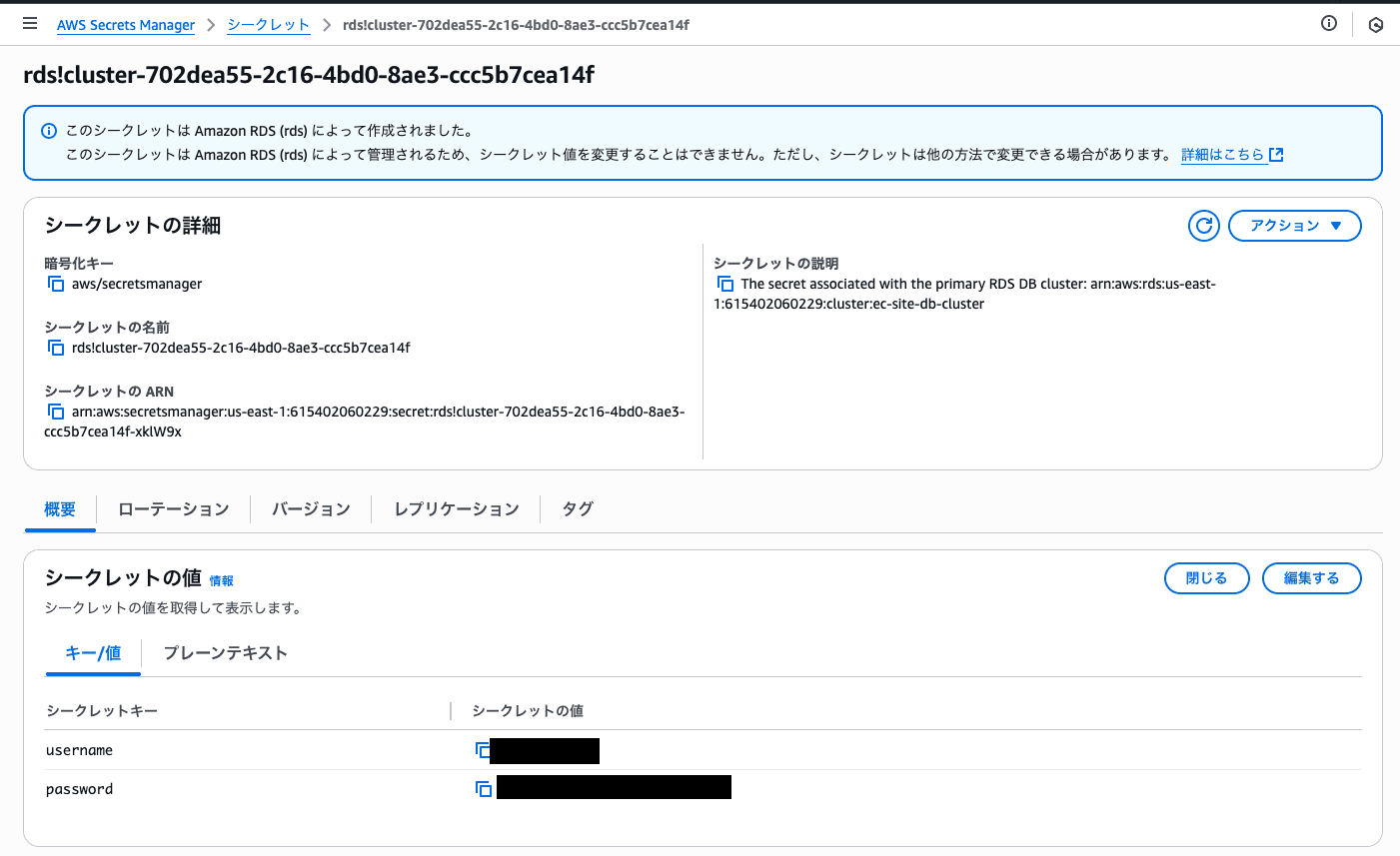Click the 編集する button
The height and width of the screenshot is (856, 1400).
1311,577
